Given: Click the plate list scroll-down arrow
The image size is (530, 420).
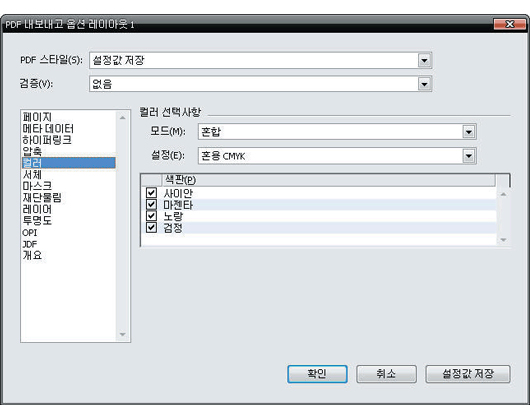Looking at the screenshot, I should tap(503, 240).
